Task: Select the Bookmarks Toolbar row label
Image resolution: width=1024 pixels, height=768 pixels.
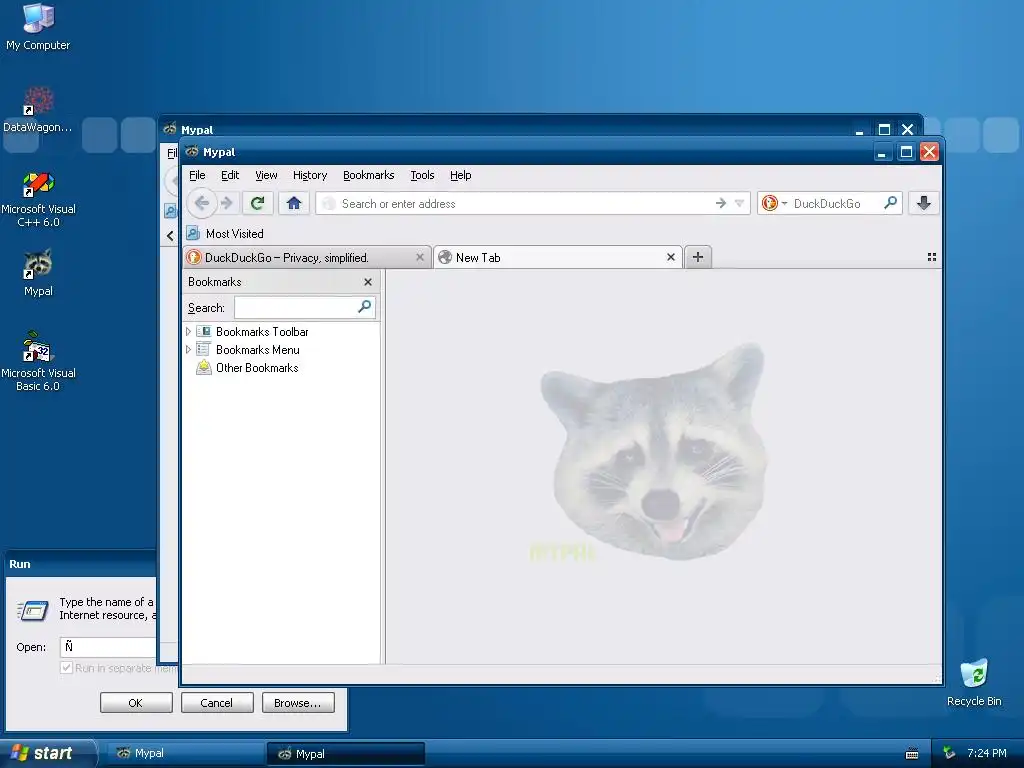Action: click(x=262, y=331)
